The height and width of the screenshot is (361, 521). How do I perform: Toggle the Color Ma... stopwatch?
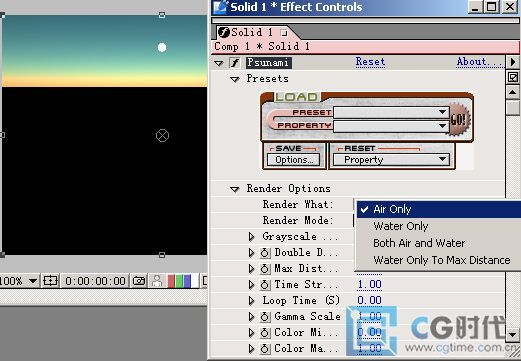click(265, 349)
